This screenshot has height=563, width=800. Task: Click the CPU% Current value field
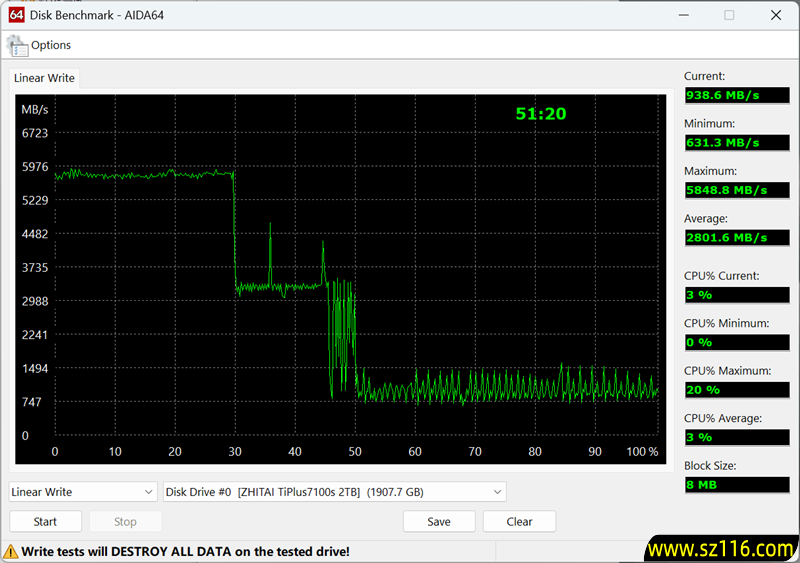(x=737, y=295)
